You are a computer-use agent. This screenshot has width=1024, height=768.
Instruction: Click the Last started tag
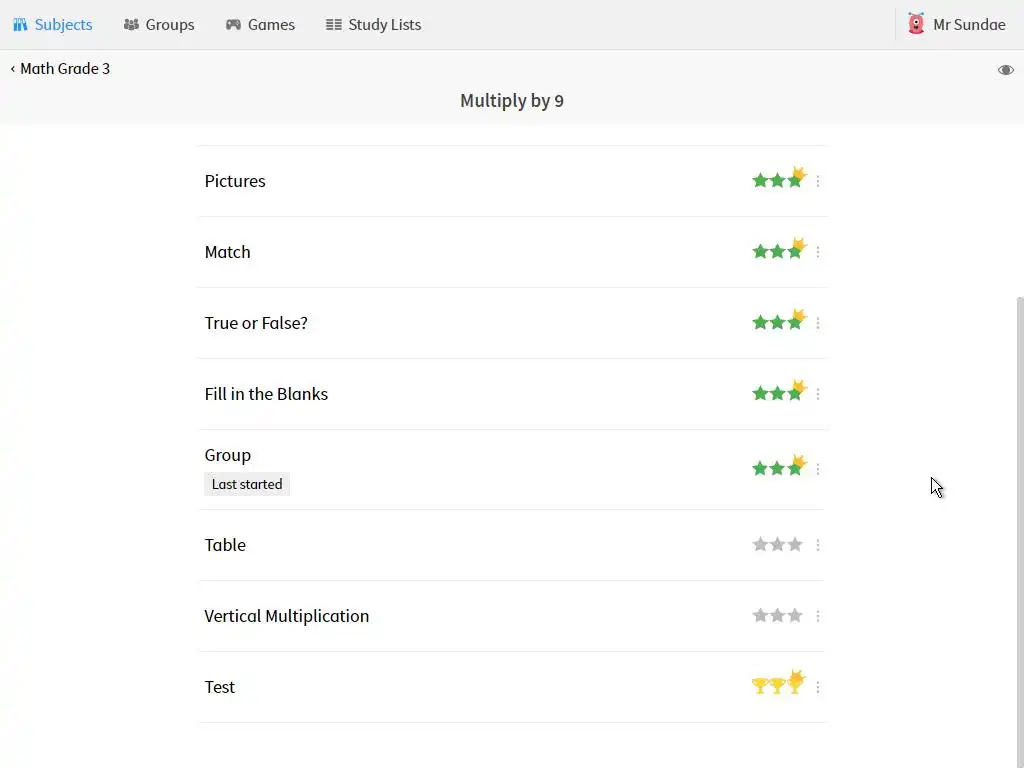click(x=247, y=484)
